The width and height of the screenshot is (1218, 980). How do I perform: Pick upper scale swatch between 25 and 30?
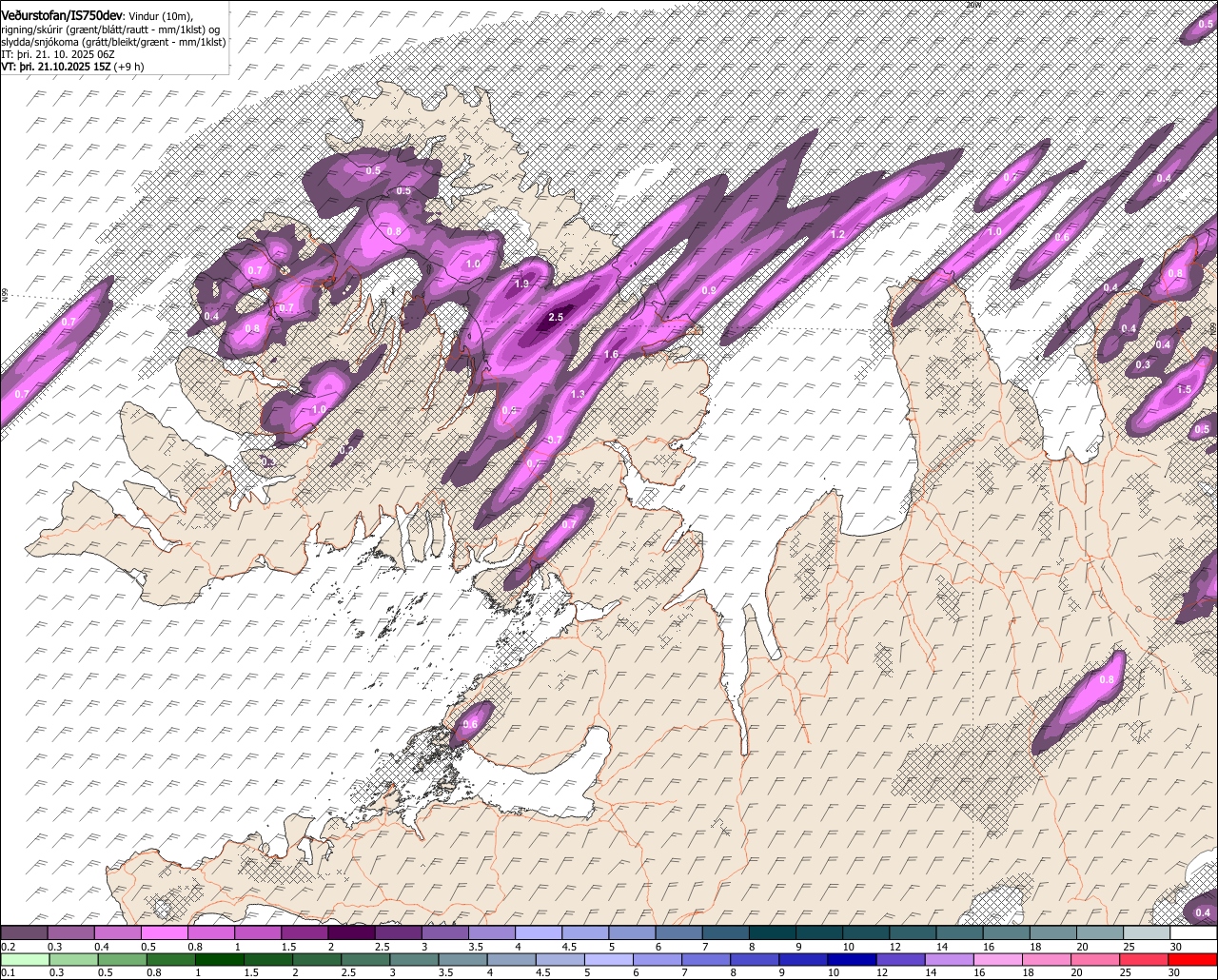1148,932
